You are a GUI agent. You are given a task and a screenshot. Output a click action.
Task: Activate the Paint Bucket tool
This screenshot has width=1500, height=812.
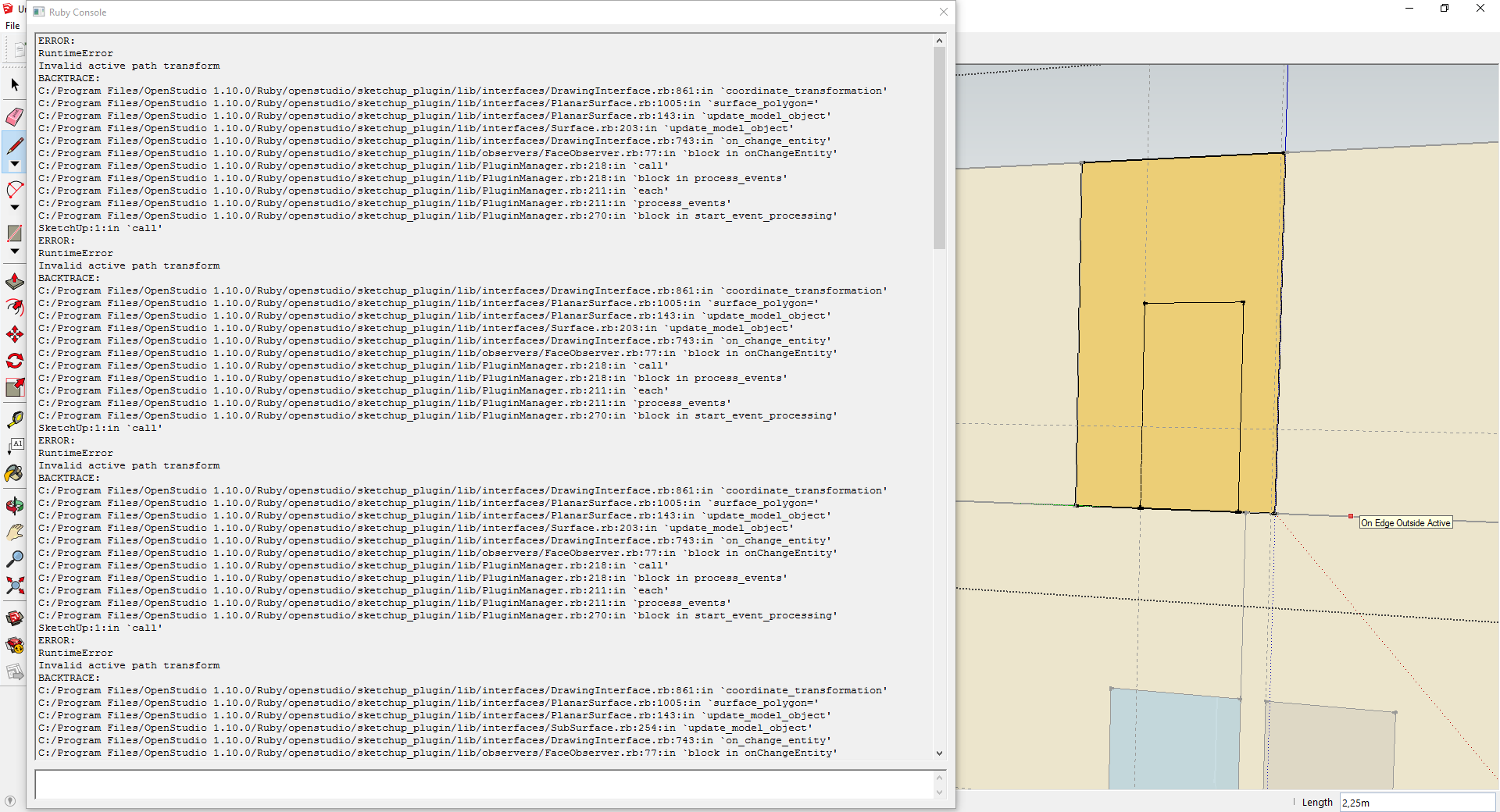pyautogui.click(x=14, y=473)
